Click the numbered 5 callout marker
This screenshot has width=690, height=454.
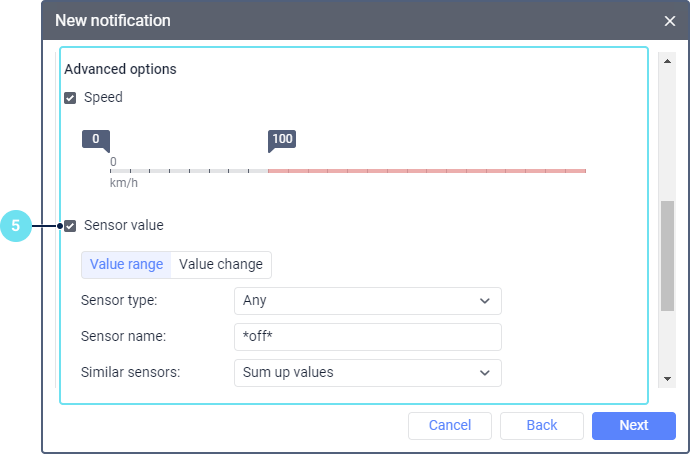click(x=16, y=226)
